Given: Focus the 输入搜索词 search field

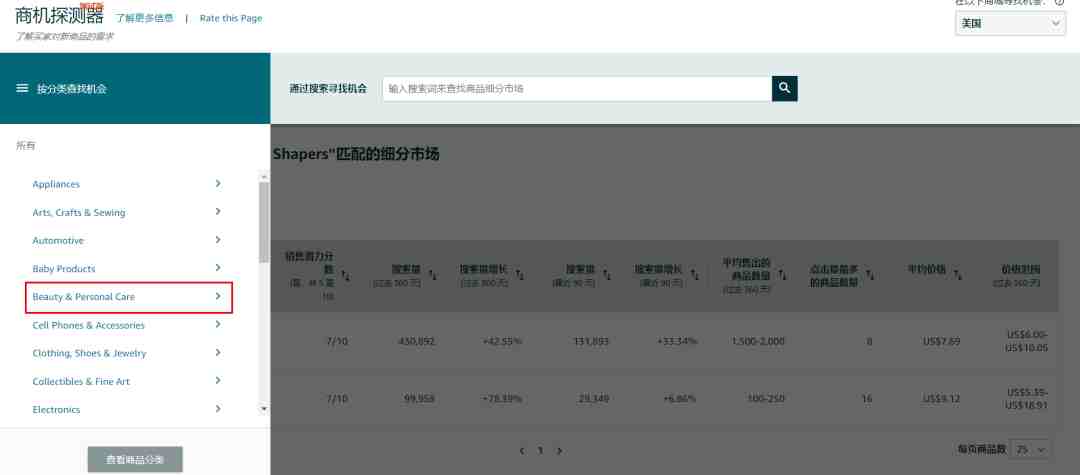Looking at the screenshot, I should click(577, 88).
